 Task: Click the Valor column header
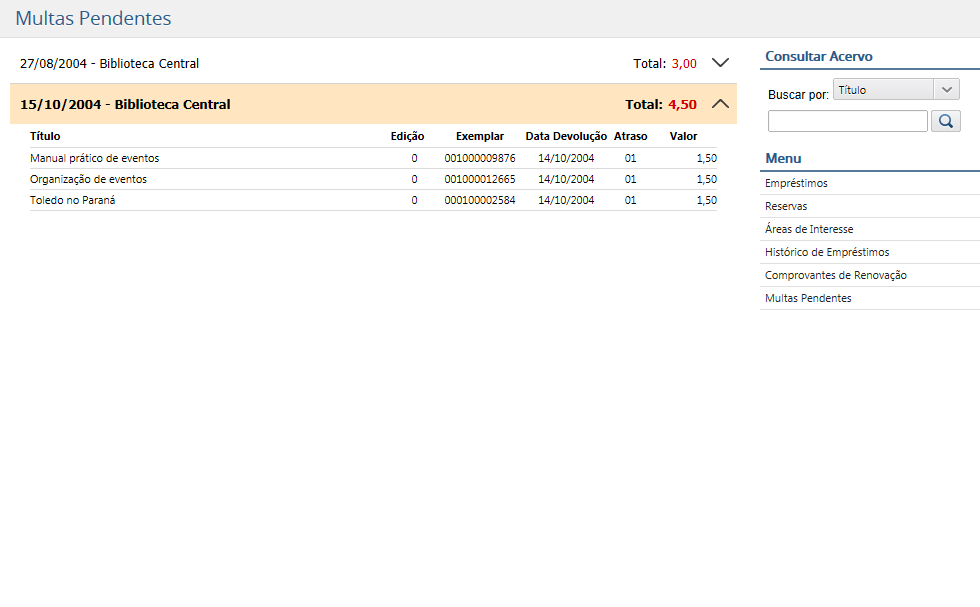click(x=683, y=136)
